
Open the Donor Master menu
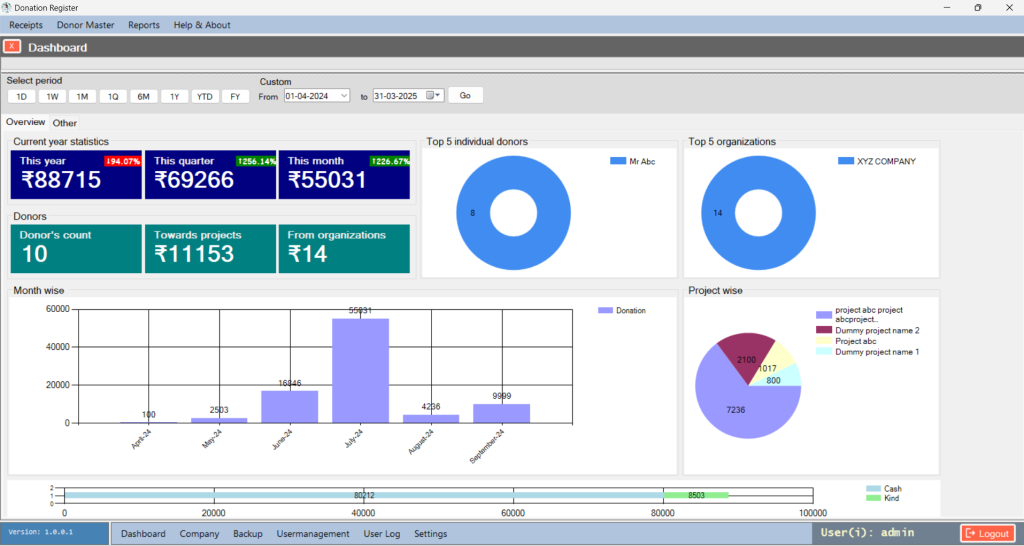85,25
